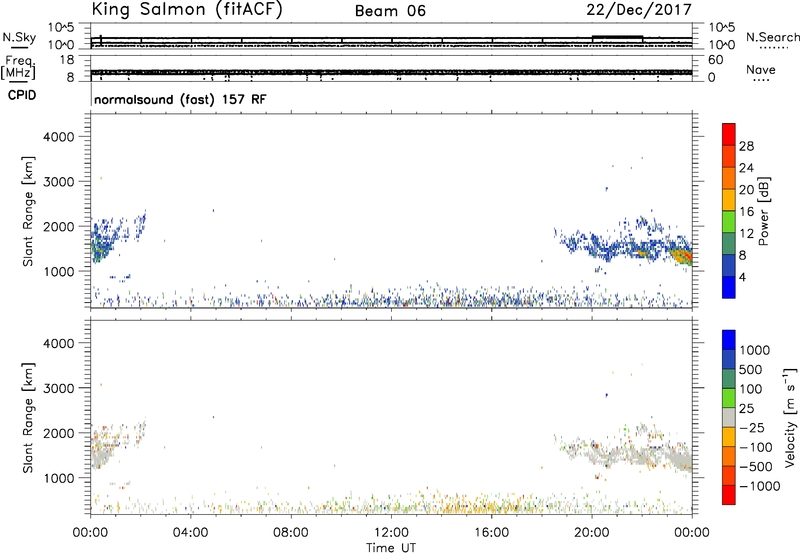Click '3000' range tick in the power panel

tap(59, 182)
